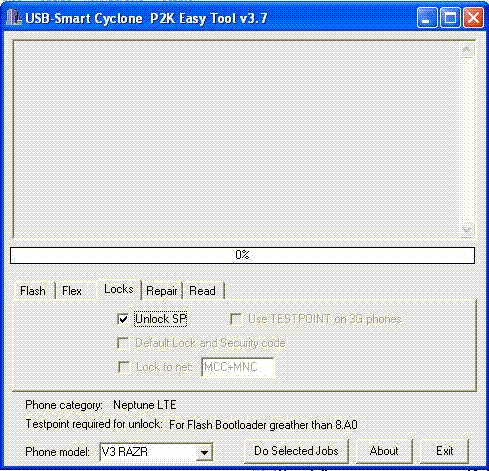Open the Flex tab
Viewport: 489px width, 471px height.
(x=72, y=291)
